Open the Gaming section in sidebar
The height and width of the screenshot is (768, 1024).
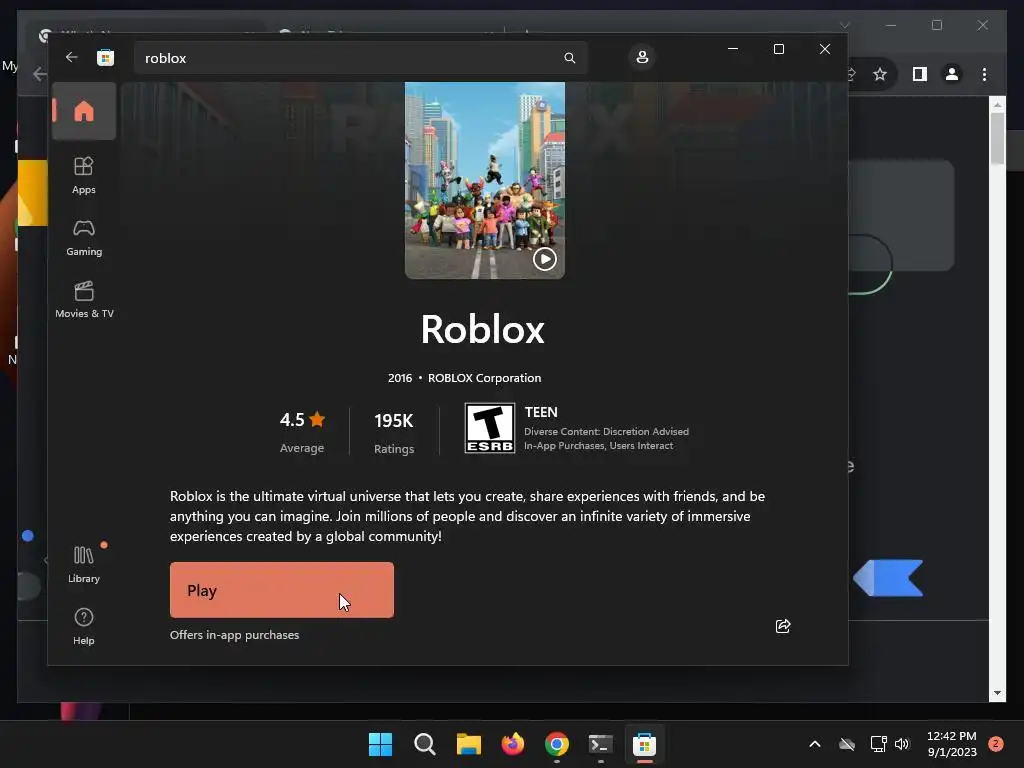tap(84, 238)
